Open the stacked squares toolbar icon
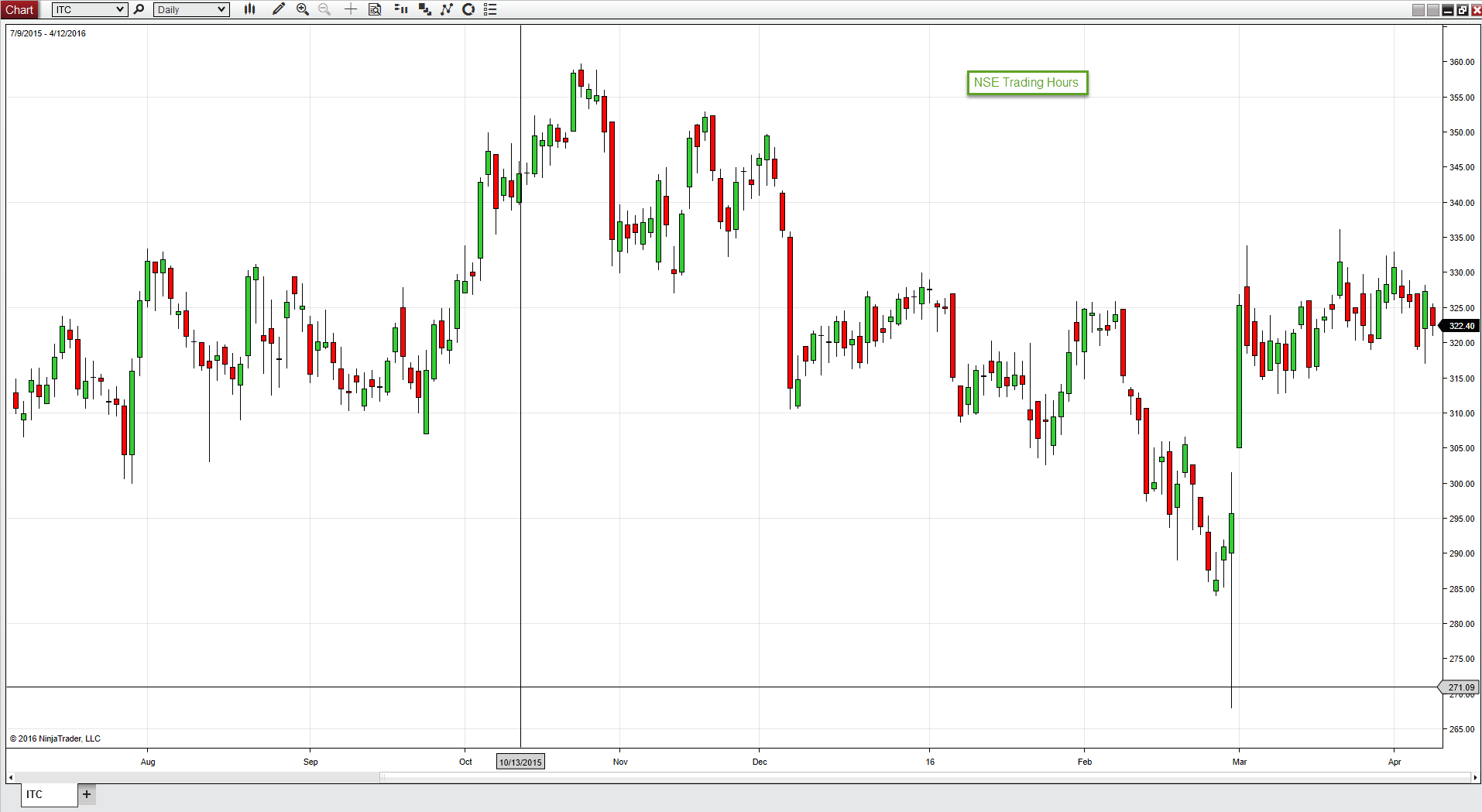Viewport: 1482px width, 812px height. [x=424, y=9]
